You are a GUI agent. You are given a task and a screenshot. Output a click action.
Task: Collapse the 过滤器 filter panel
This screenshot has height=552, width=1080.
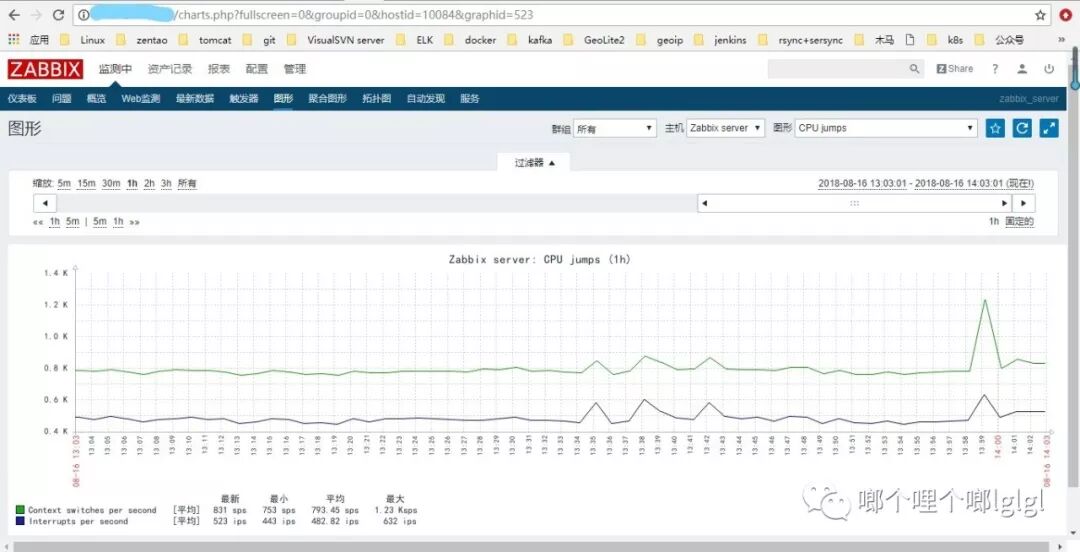[x=533, y=163]
